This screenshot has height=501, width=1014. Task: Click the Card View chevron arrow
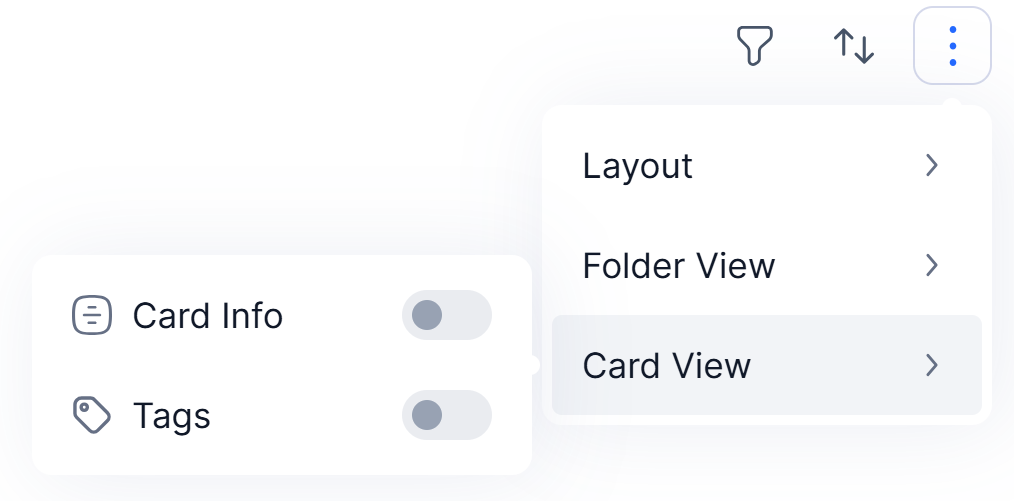point(932,365)
